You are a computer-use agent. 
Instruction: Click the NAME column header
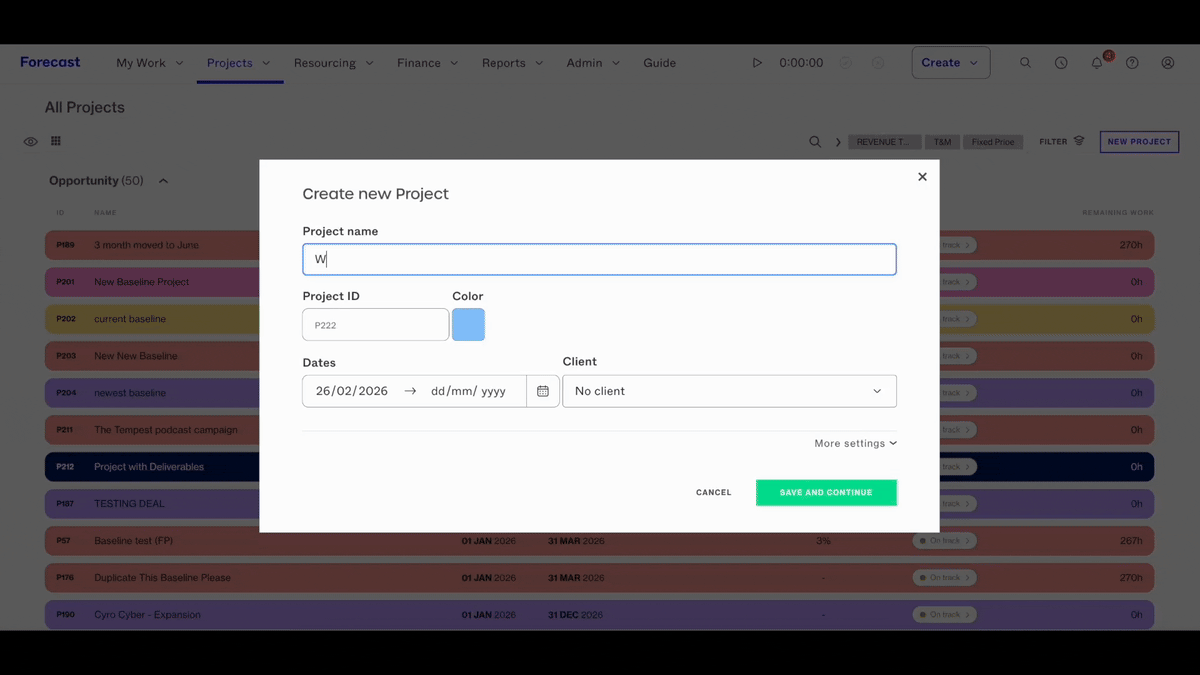(105, 213)
